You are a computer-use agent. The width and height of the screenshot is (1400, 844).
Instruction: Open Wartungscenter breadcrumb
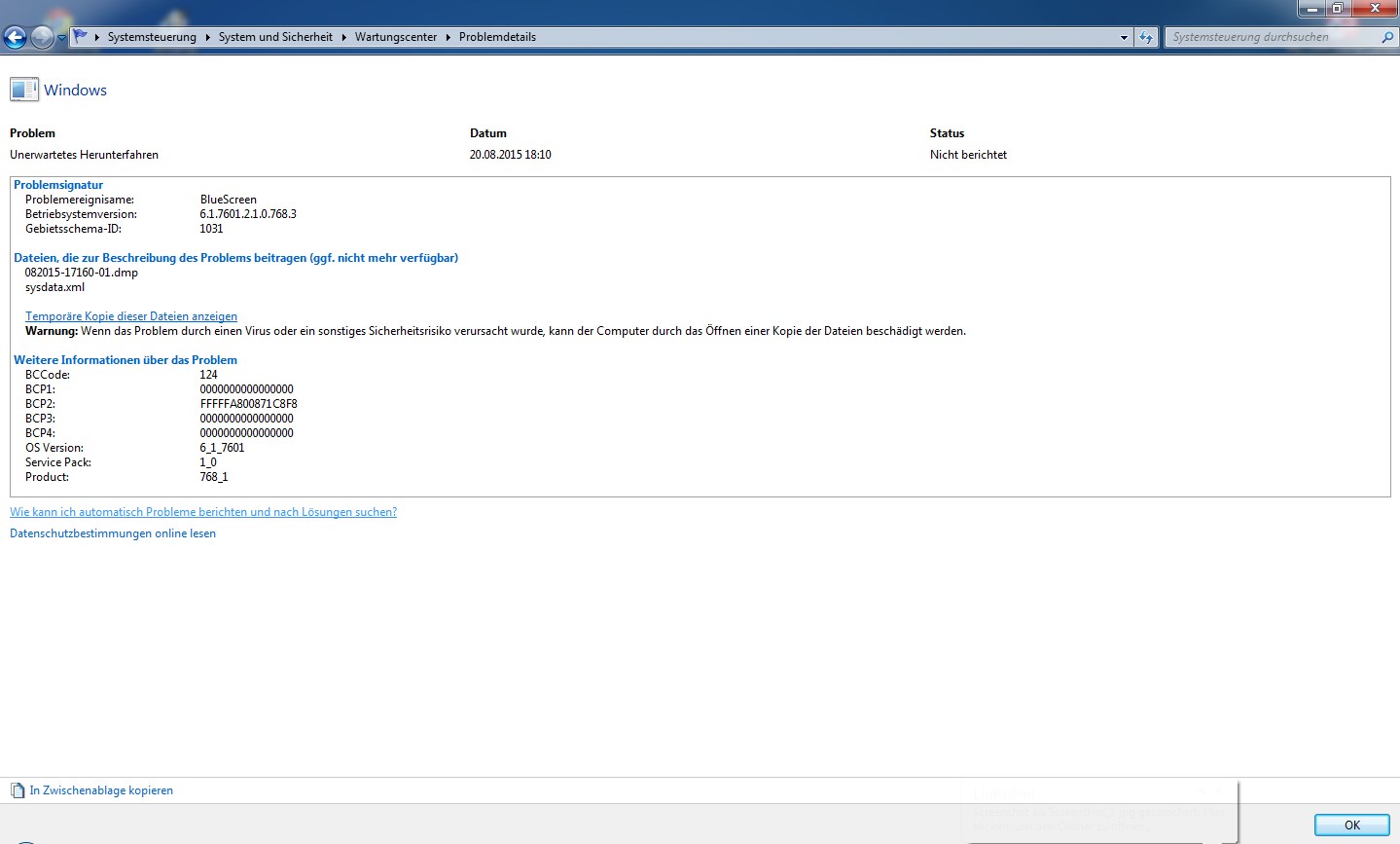click(x=396, y=37)
